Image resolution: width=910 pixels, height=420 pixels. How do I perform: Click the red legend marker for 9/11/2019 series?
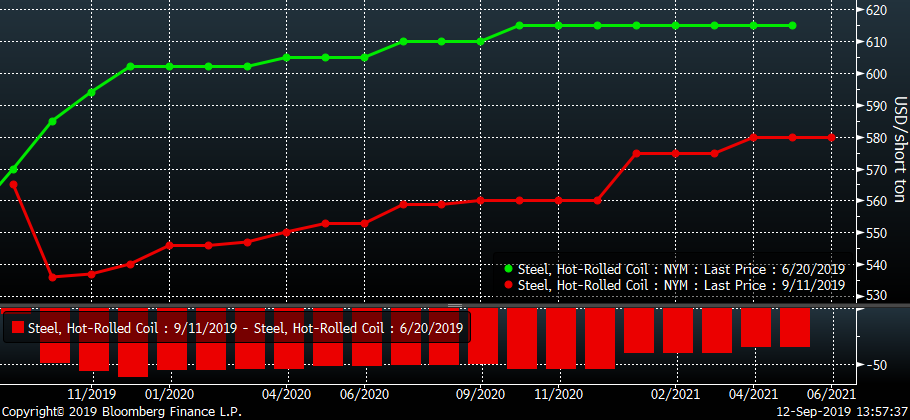tap(509, 286)
